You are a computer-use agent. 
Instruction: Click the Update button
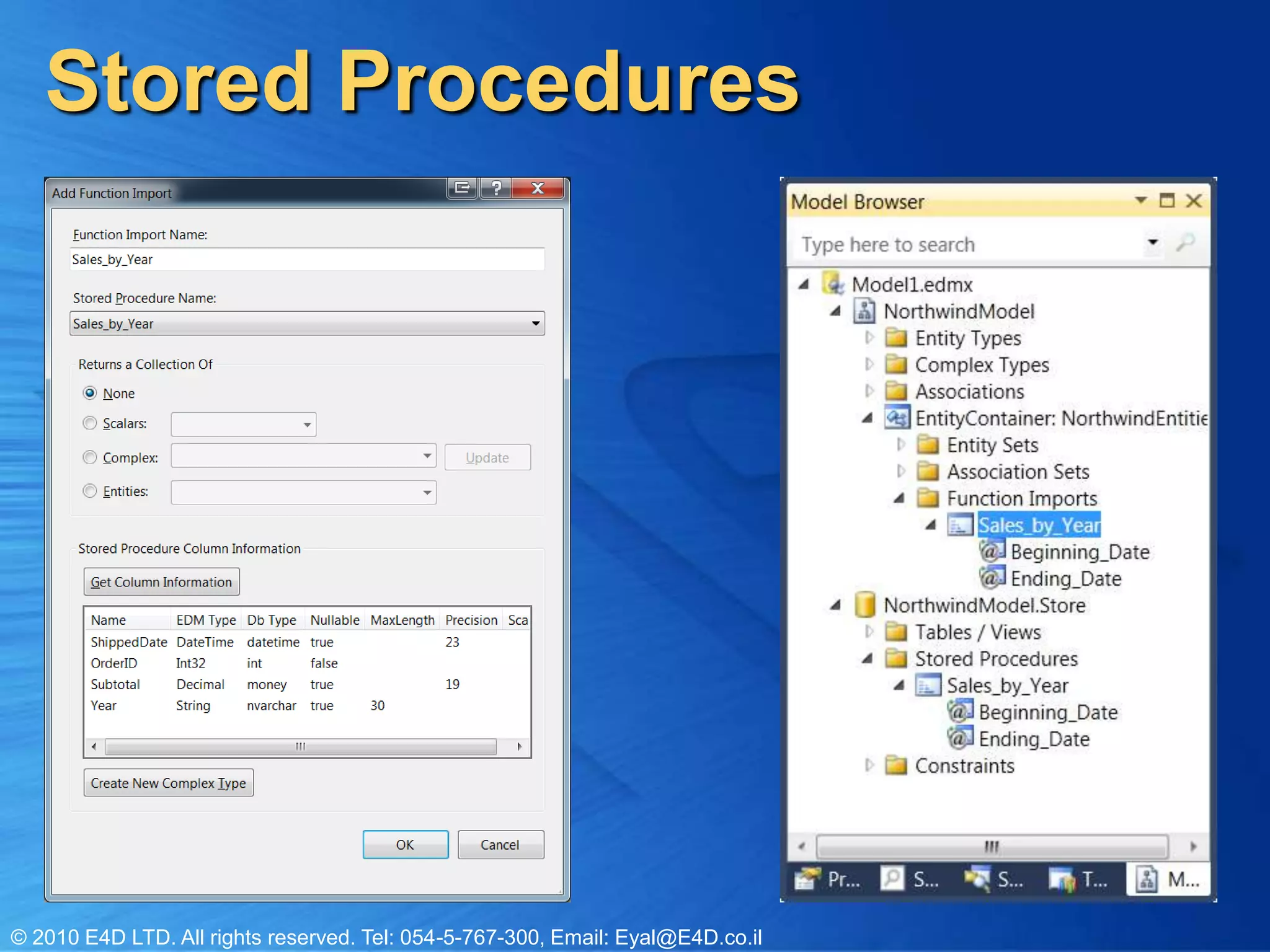point(487,457)
